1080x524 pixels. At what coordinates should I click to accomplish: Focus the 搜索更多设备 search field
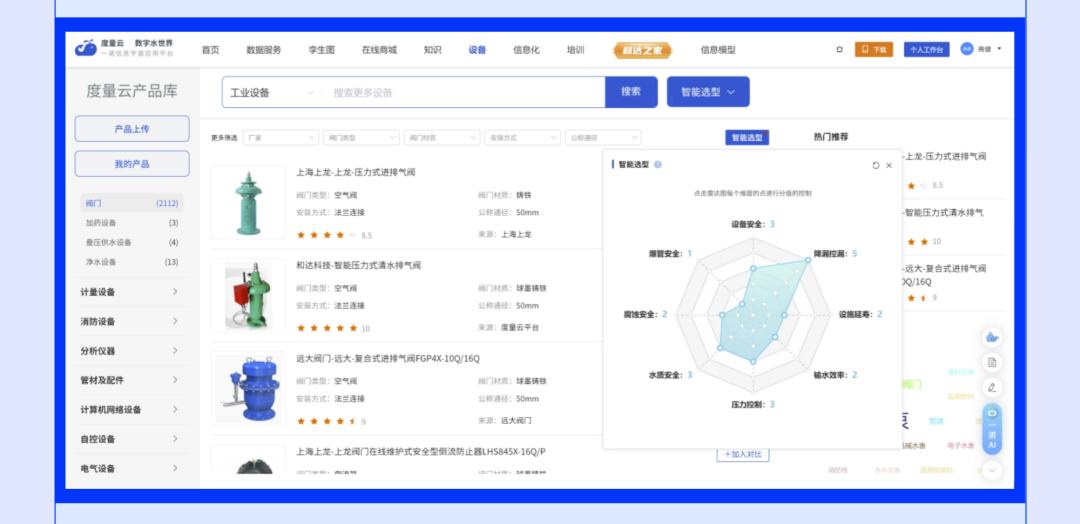pos(464,92)
